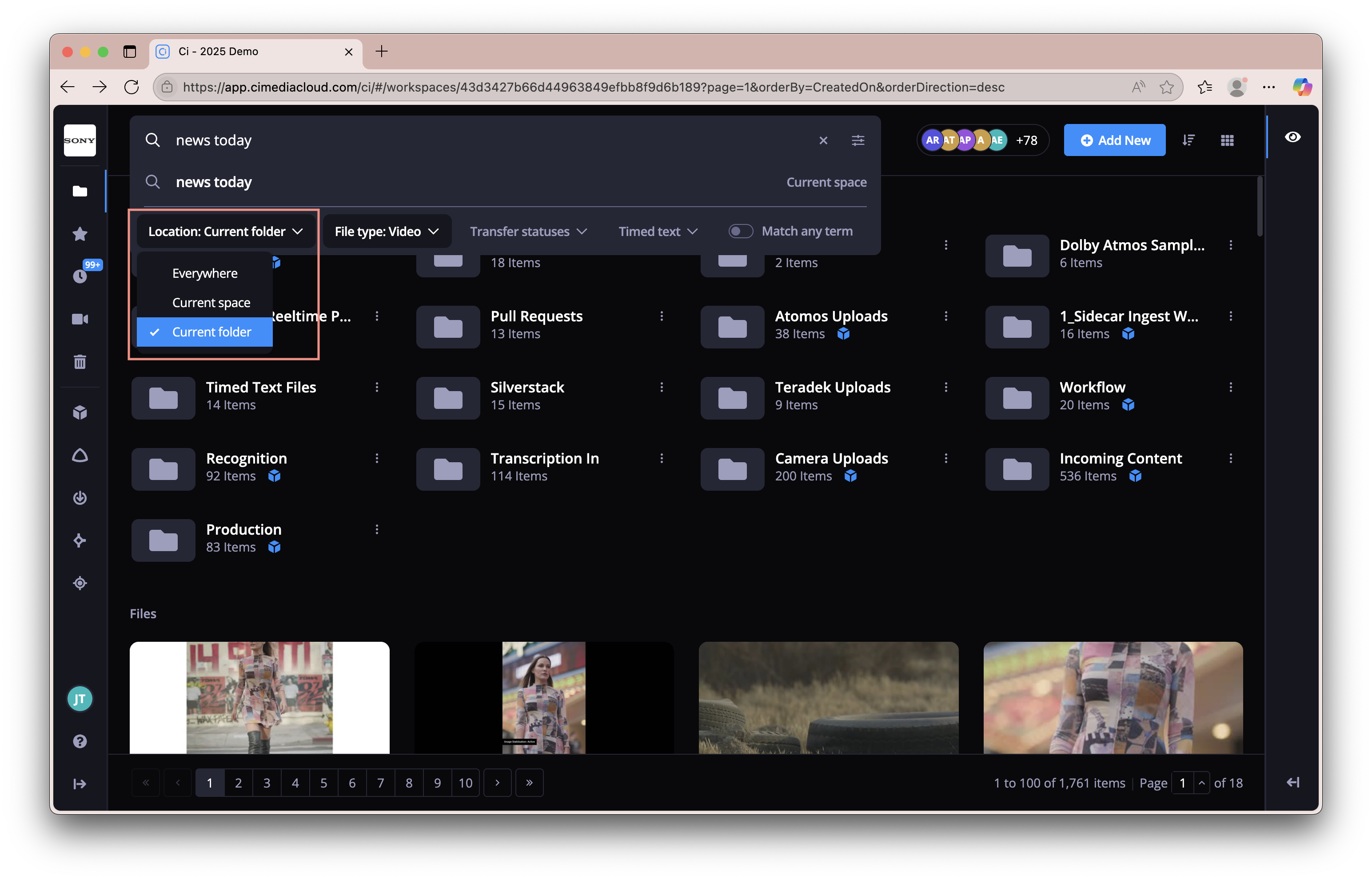This screenshot has height=880, width=1372.
Task: Open options menu for Silverstack folder
Action: tap(662, 388)
